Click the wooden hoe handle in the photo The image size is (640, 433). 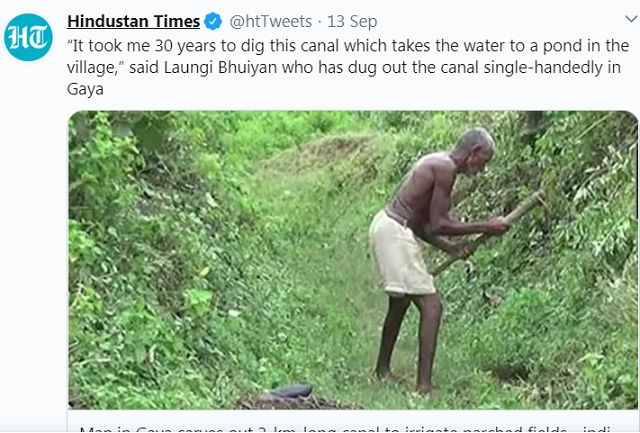491,233
